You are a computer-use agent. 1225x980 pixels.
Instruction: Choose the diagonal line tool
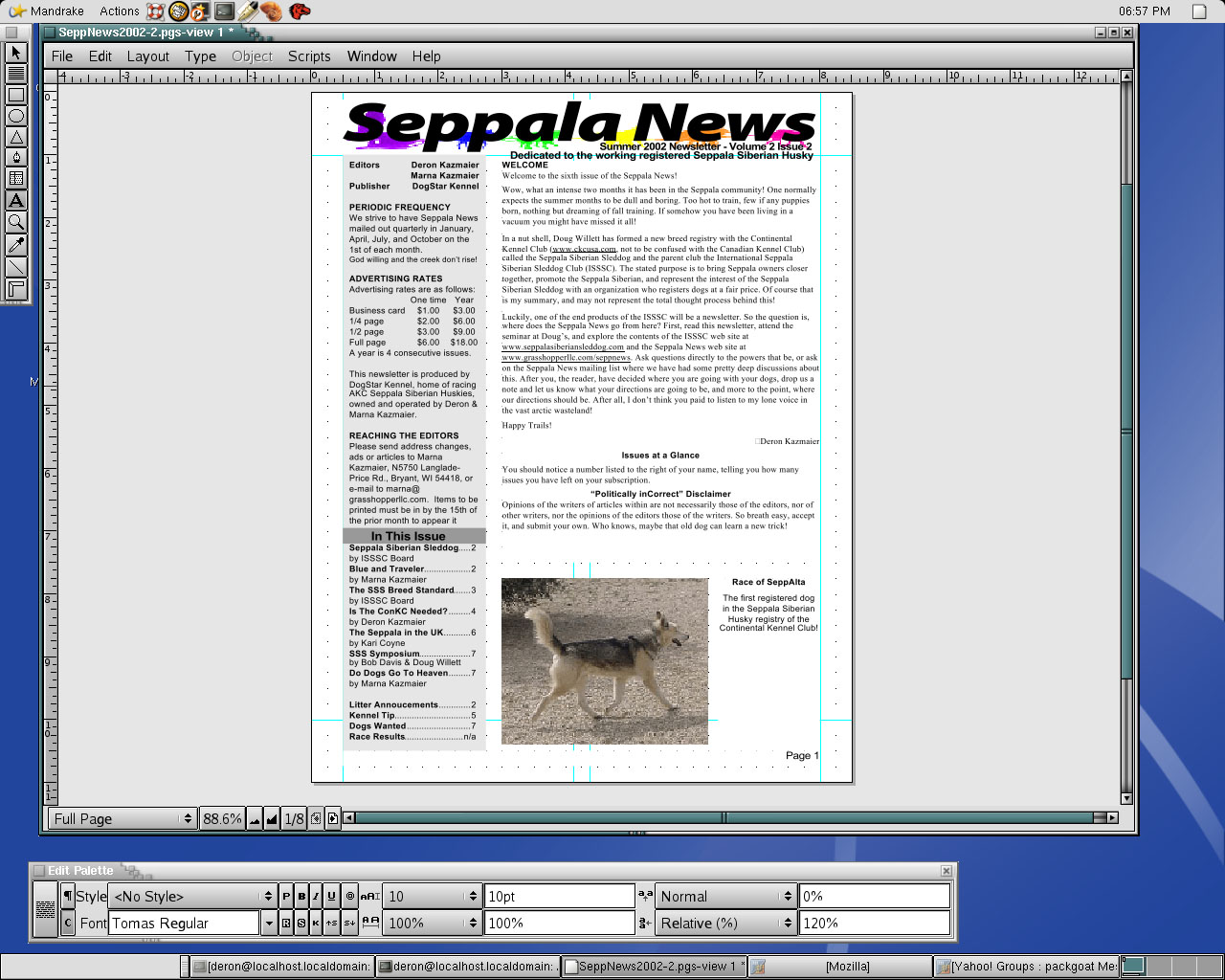(x=16, y=266)
